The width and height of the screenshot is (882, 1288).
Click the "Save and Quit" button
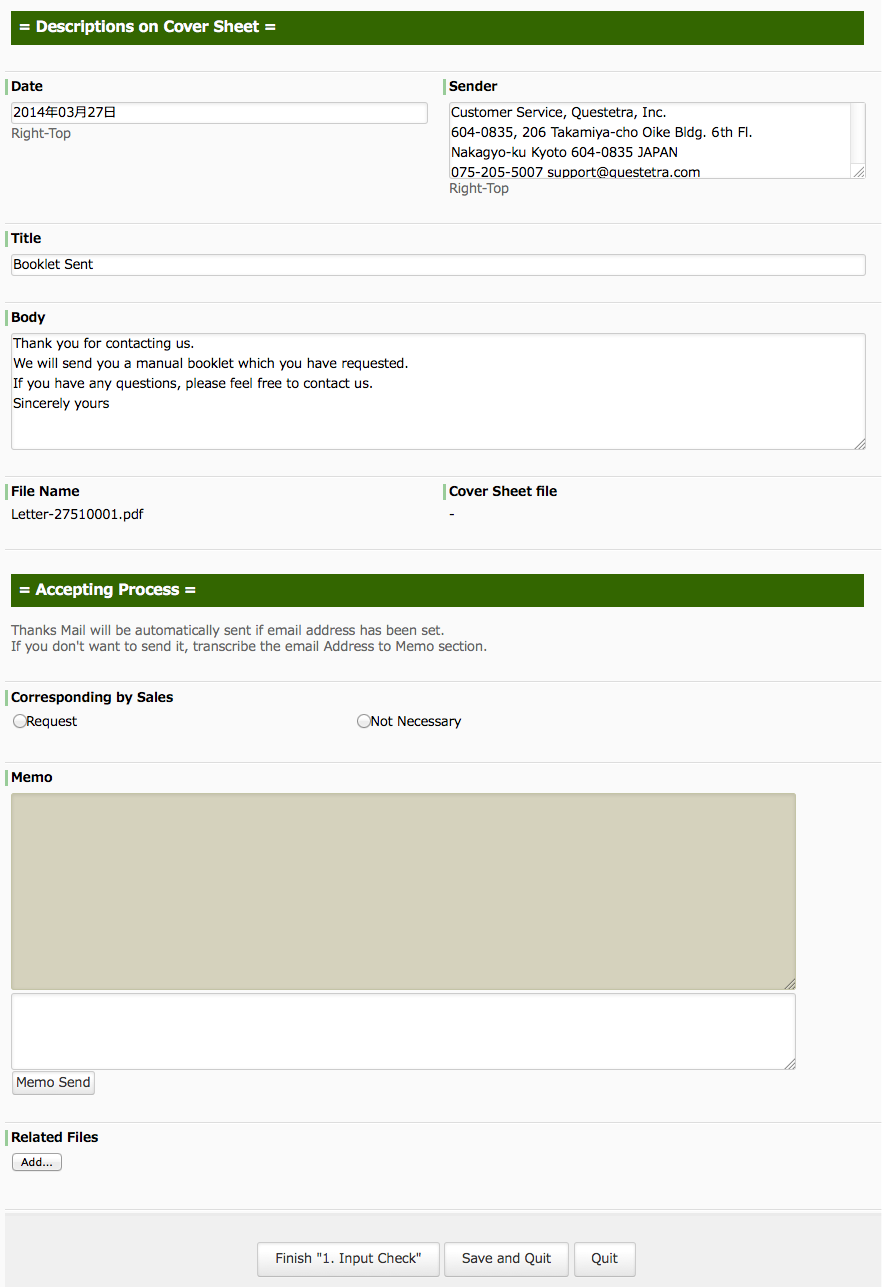pyautogui.click(x=505, y=1259)
